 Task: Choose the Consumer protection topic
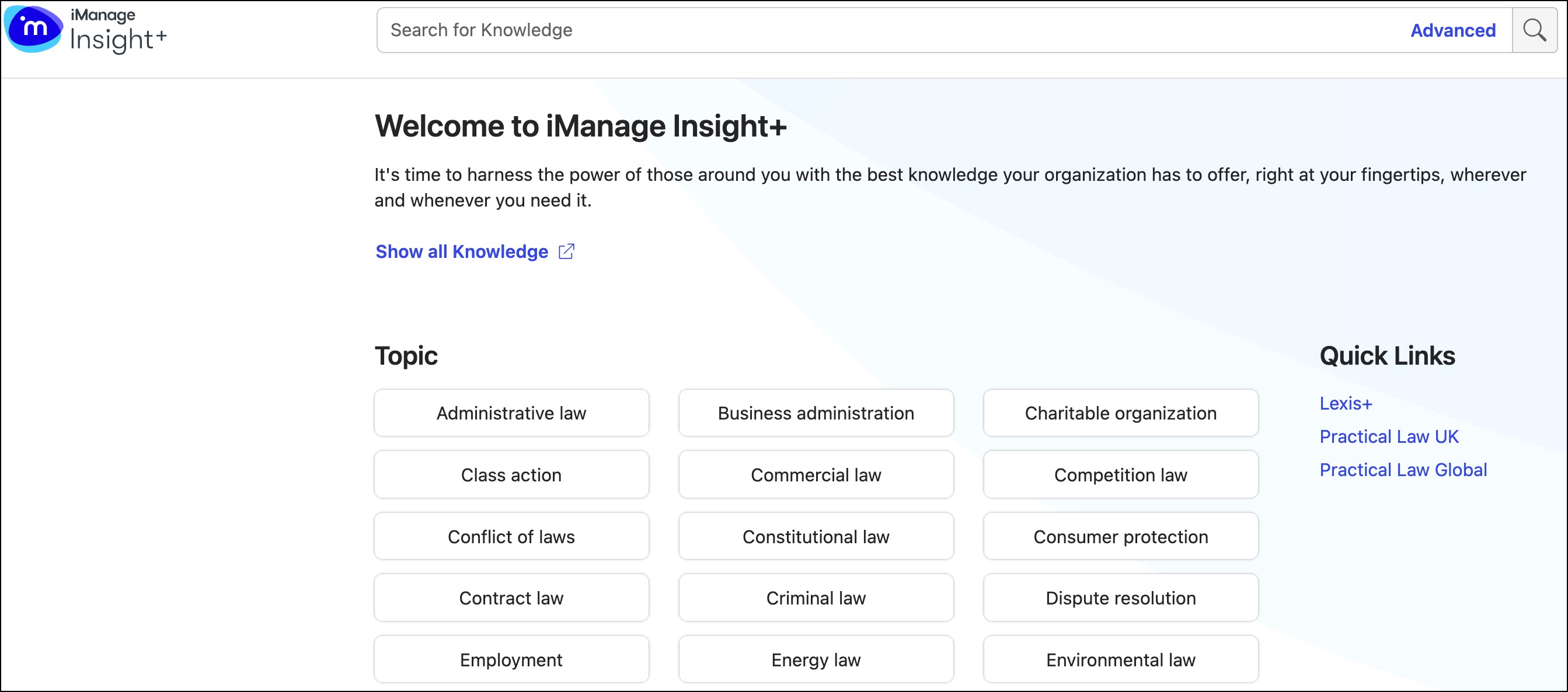coord(1120,537)
